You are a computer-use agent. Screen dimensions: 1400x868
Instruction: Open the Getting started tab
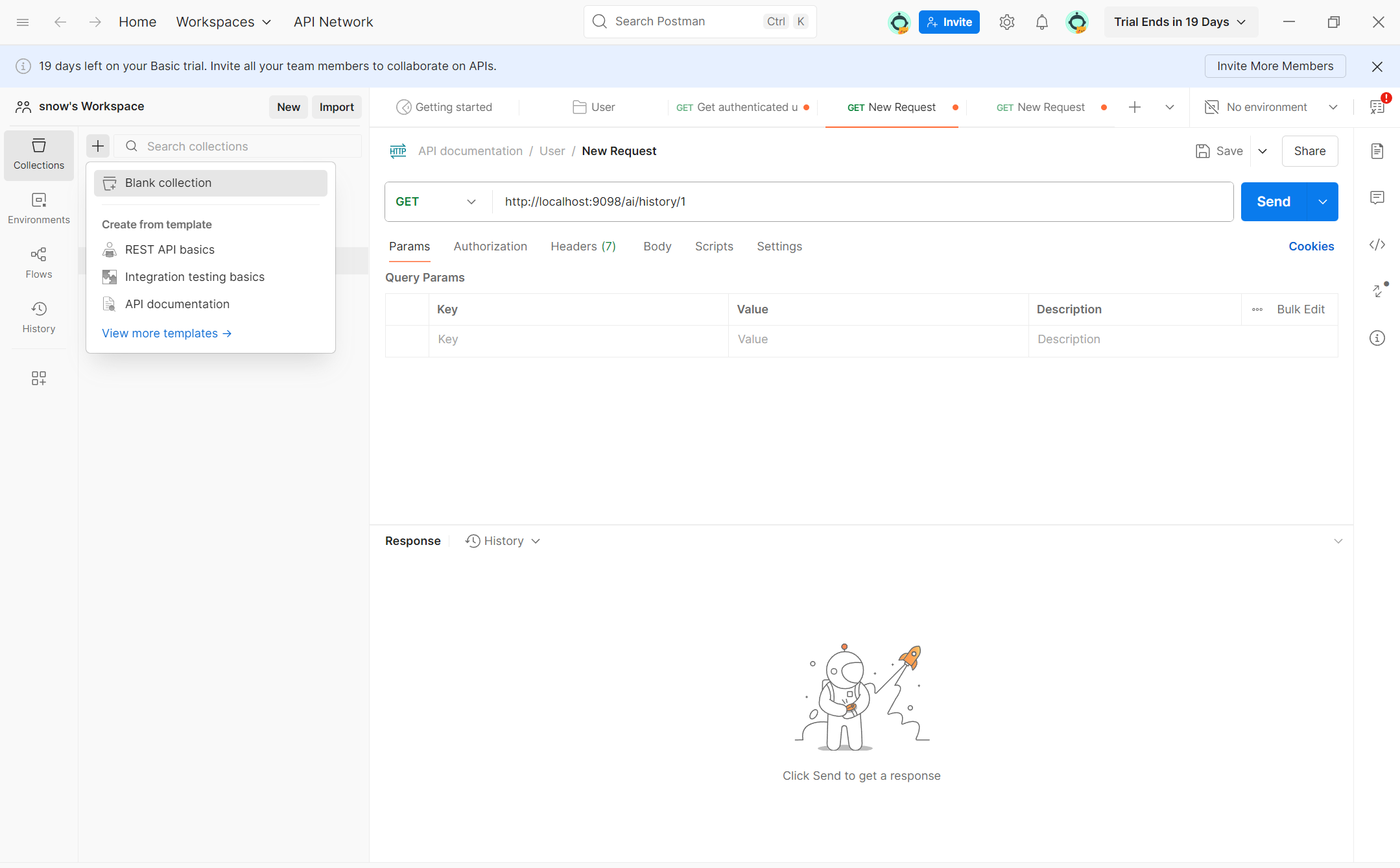445,107
